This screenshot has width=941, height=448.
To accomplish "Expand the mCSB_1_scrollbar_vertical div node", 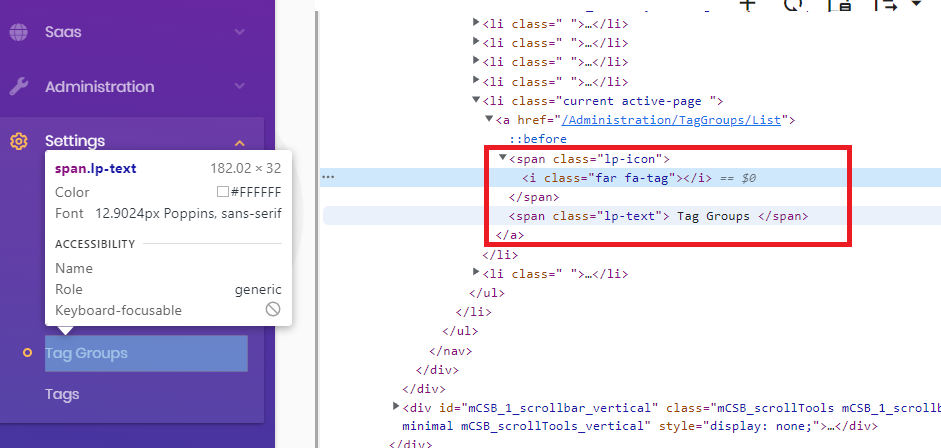I will pyautogui.click(x=396, y=407).
